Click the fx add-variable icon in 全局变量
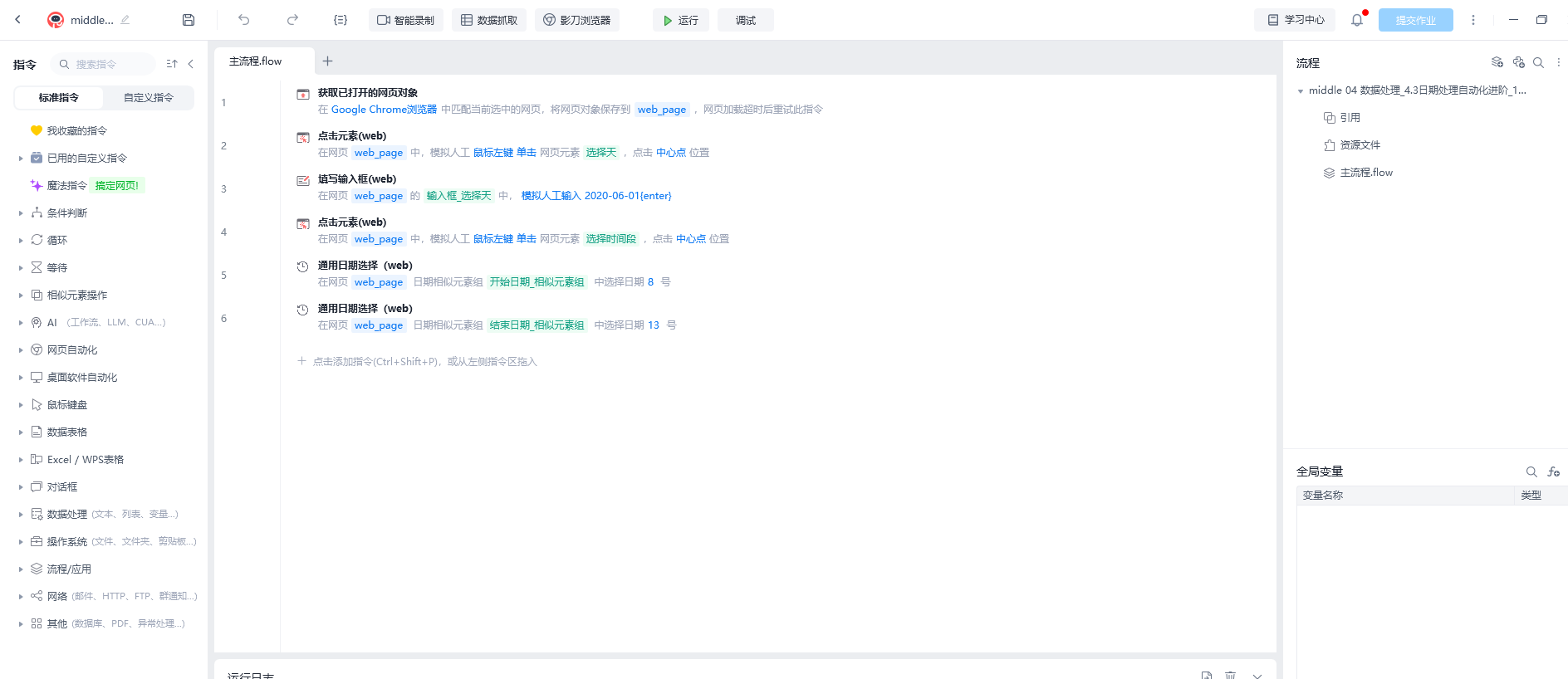This screenshot has width=1568, height=679. (x=1553, y=471)
